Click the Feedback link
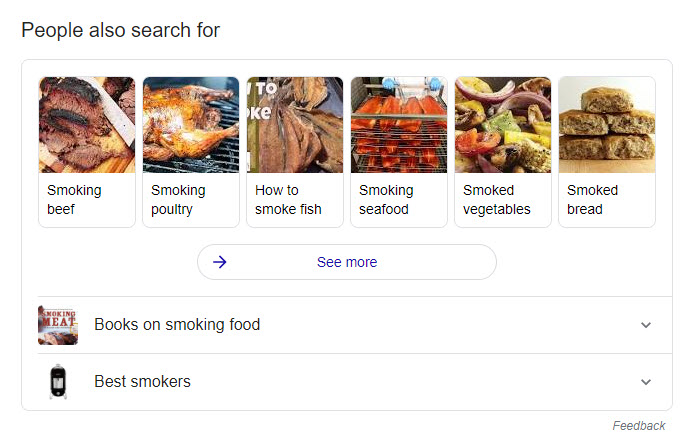This screenshot has height=443, width=698. [x=638, y=426]
